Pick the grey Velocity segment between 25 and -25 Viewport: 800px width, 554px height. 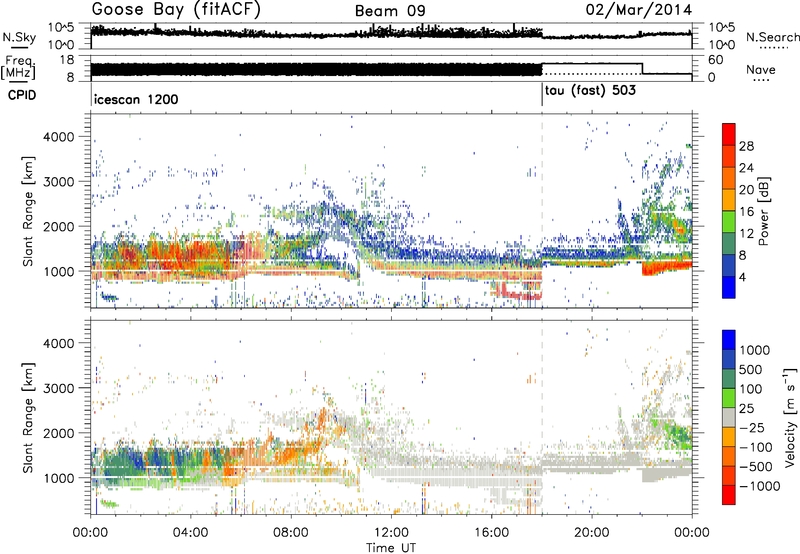[x=729, y=417]
